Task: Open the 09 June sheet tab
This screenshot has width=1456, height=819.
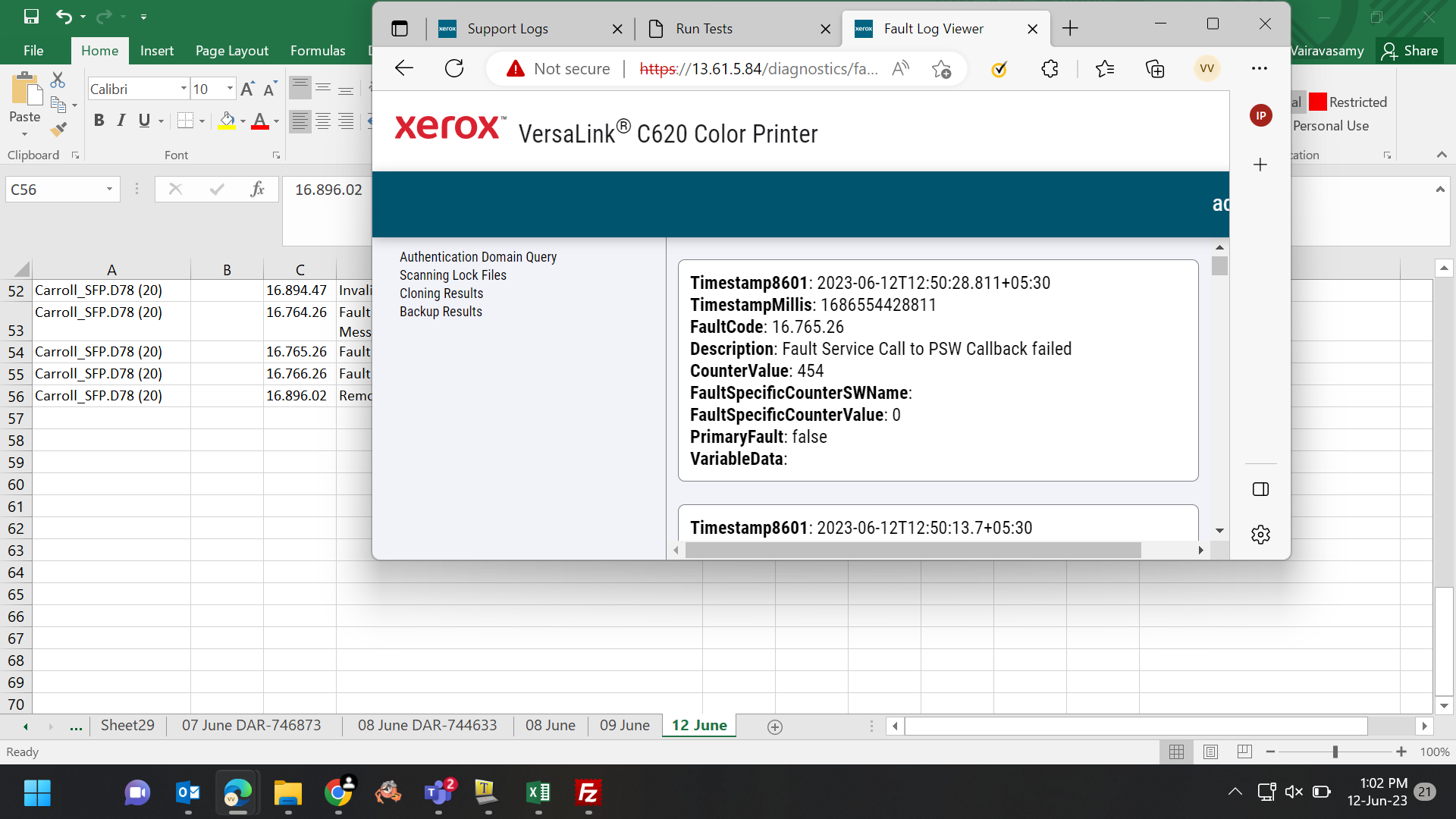Action: click(x=624, y=726)
